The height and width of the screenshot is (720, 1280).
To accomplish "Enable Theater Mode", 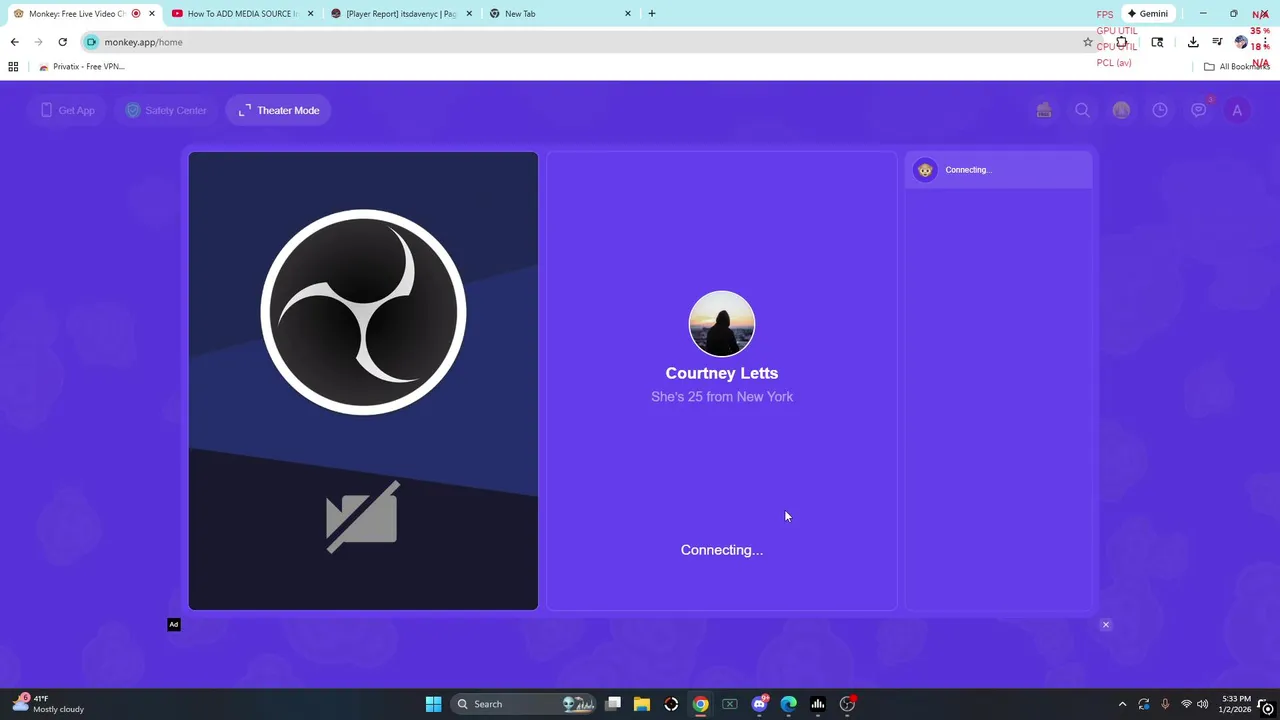I will (279, 110).
